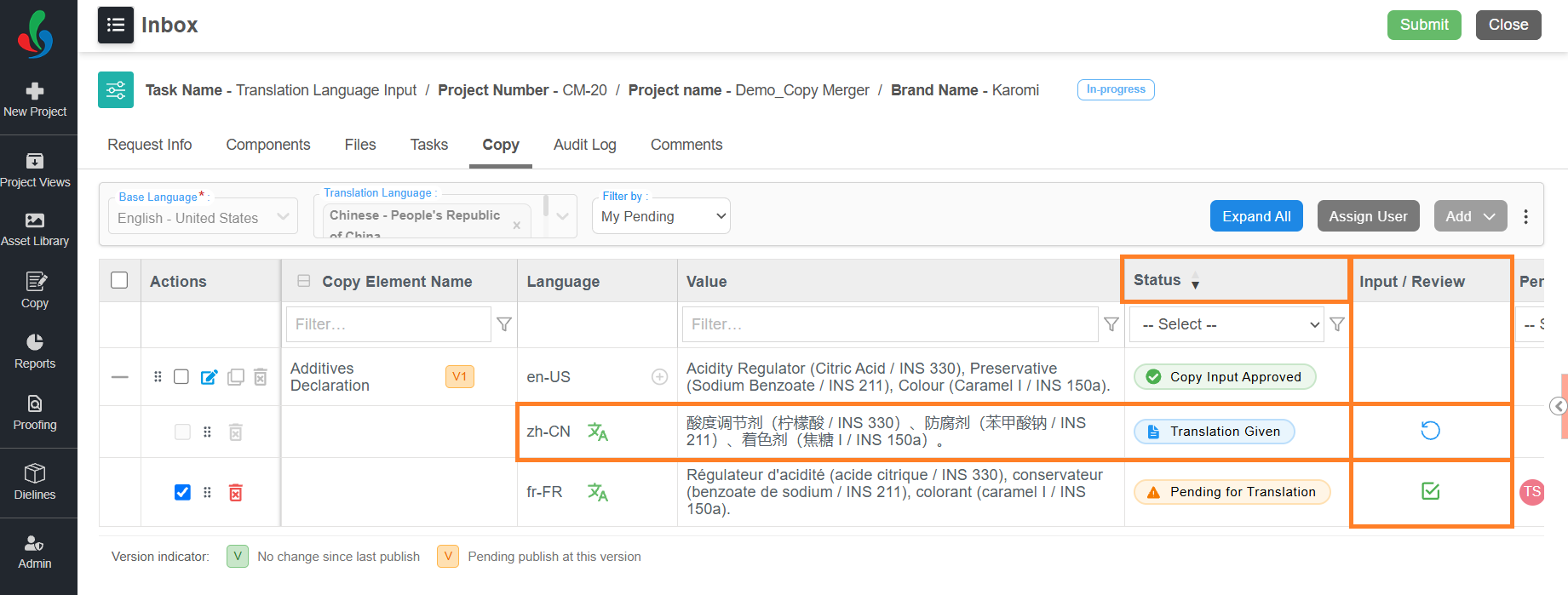The height and width of the screenshot is (595, 1568).
Task: Open the kebab menu beside Add
Action: [1526, 217]
